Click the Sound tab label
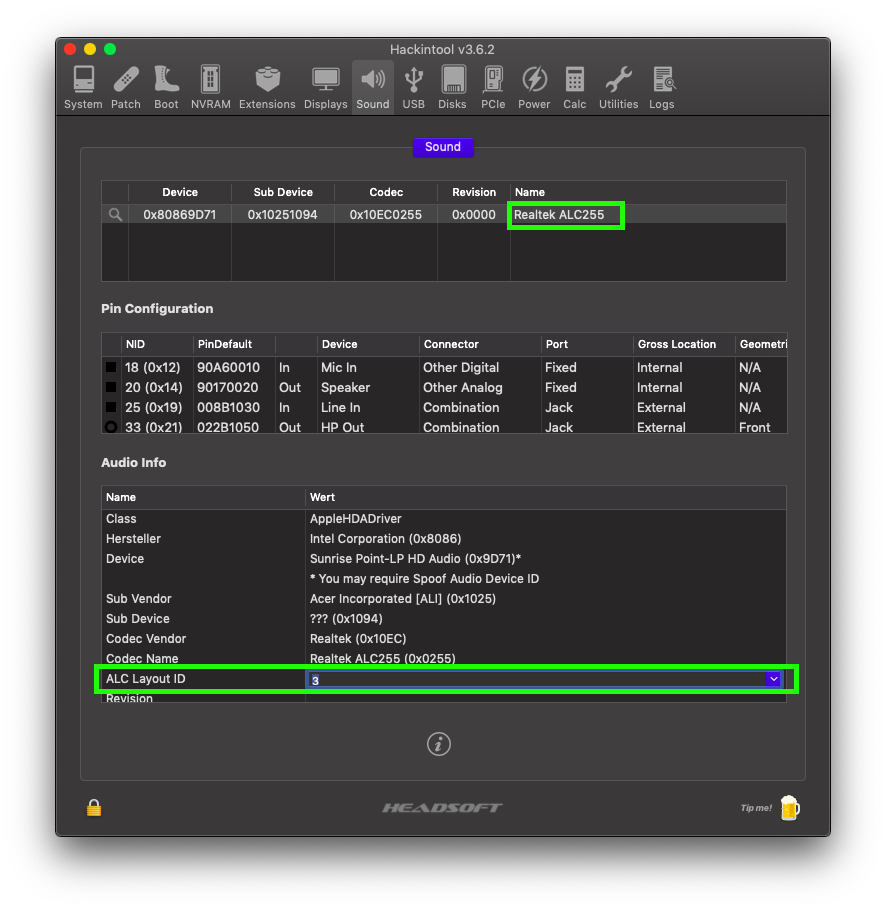The image size is (886, 910). pyautogui.click(x=443, y=147)
